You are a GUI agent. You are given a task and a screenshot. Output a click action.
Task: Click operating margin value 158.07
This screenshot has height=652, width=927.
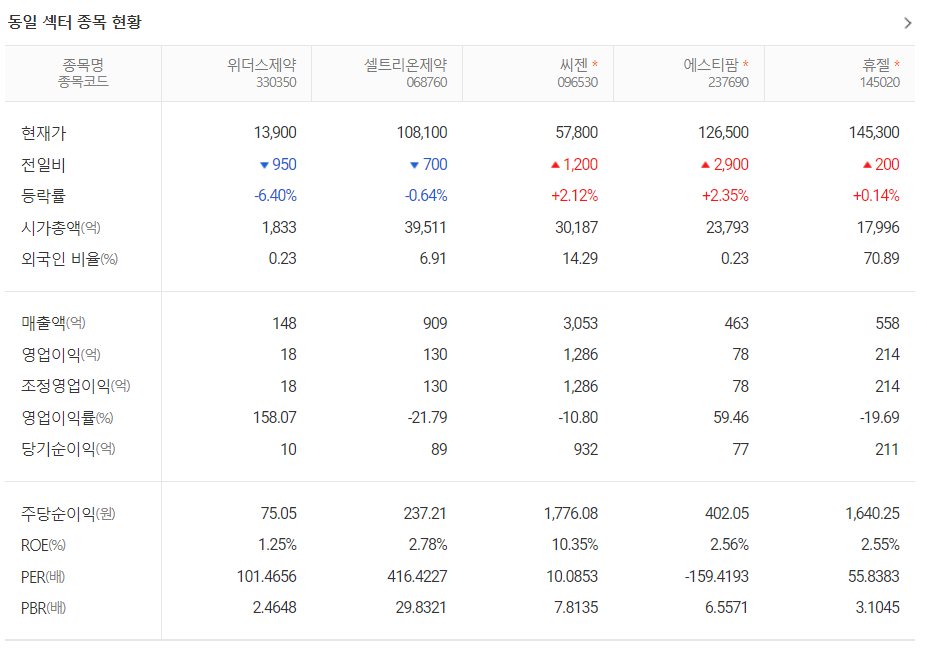[275, 418]
